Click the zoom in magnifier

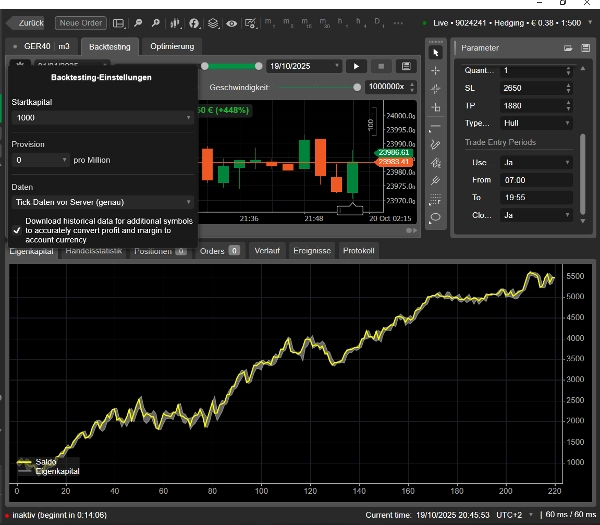155,23
